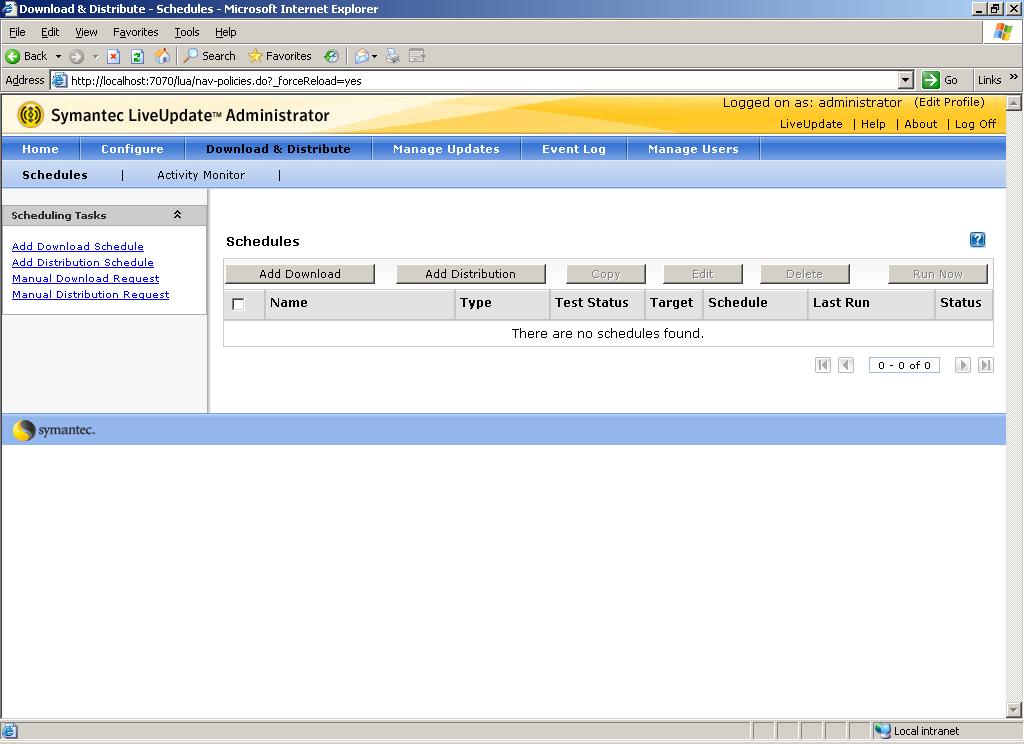Click the IE Forward arrow icon
Viewport: 1024px width, 744px height.
[76, 56]
